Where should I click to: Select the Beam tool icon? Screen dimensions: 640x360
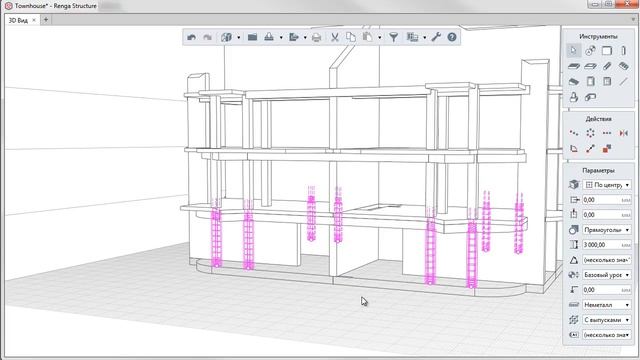point(607,66)
